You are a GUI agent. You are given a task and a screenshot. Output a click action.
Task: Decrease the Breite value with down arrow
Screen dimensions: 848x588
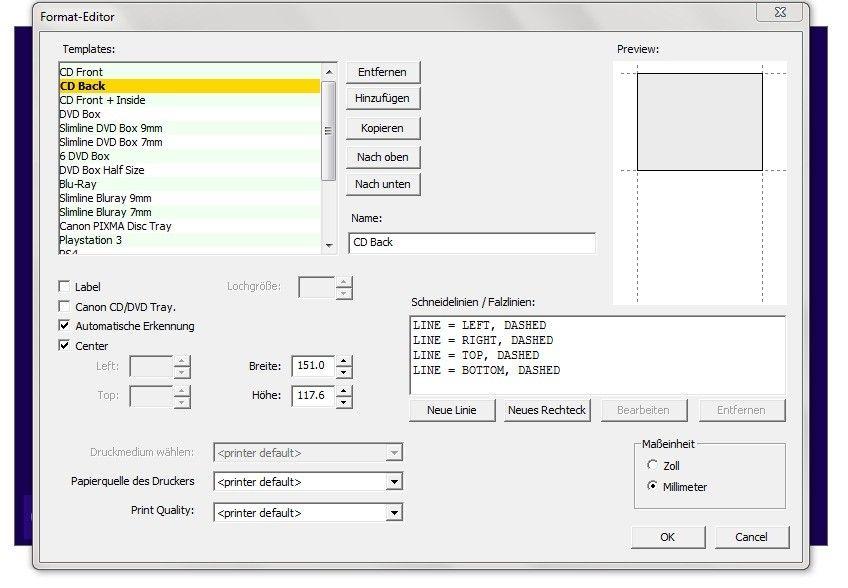point(344,372)
